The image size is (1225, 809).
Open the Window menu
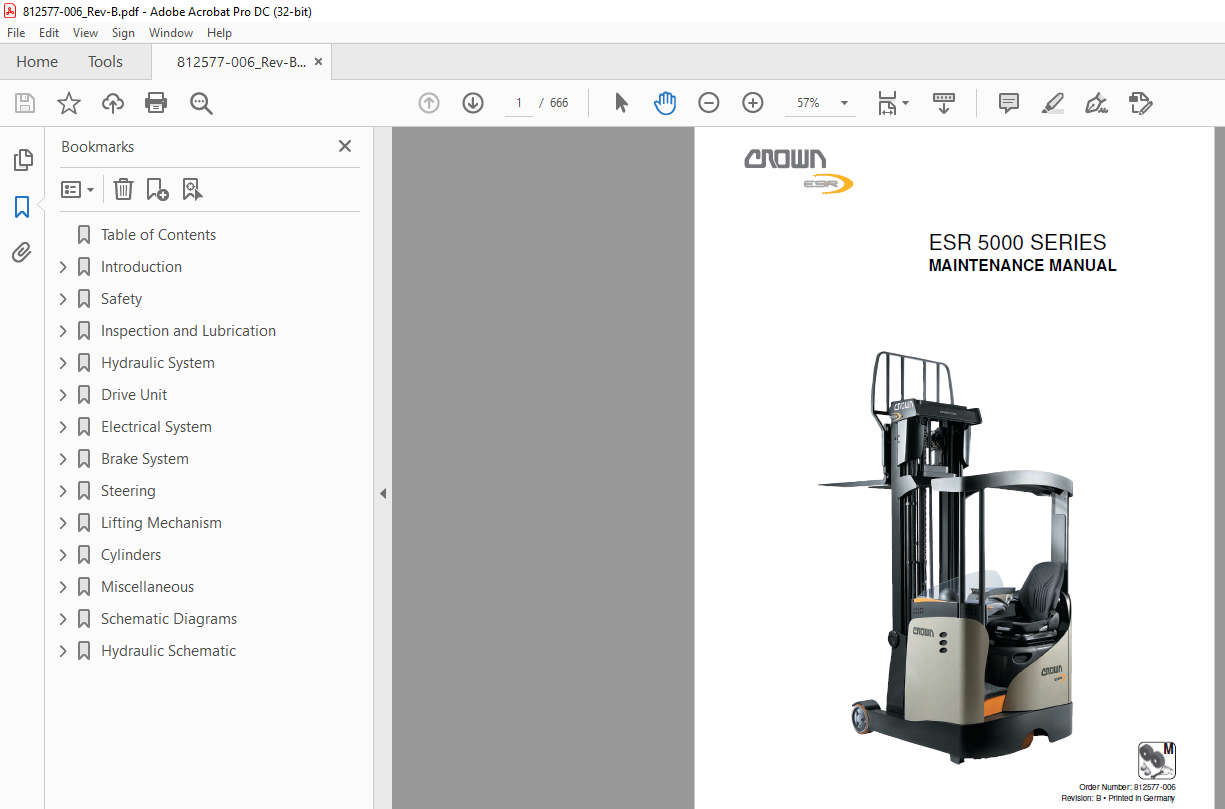click(x=171, y=33)
